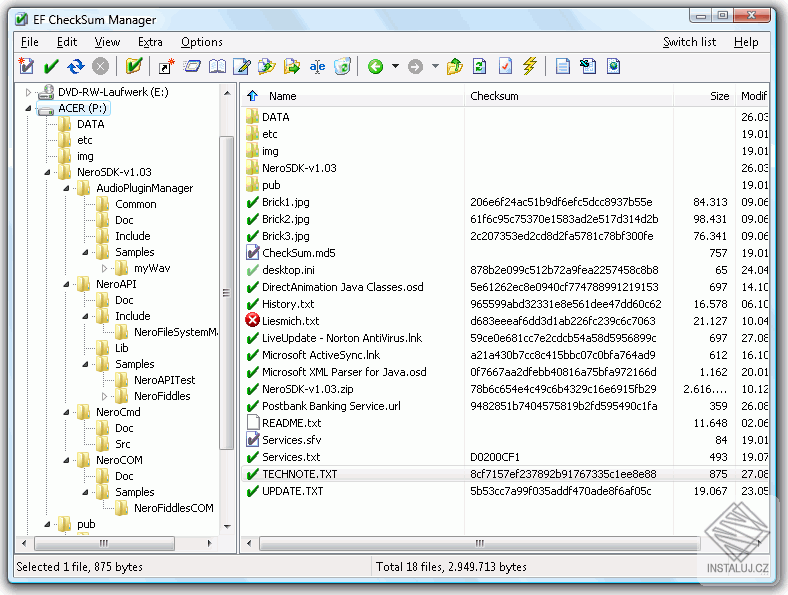Select the NeroAPITest folder in tree
The height and width of the screenshot is (595, 788).
[164, 380]
